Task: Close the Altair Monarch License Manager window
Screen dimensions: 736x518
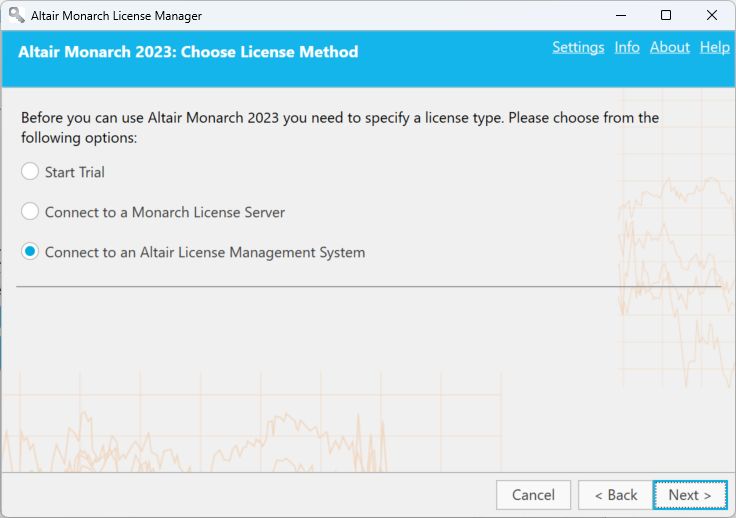Action: pyautogui.click(x=712, y=15)
